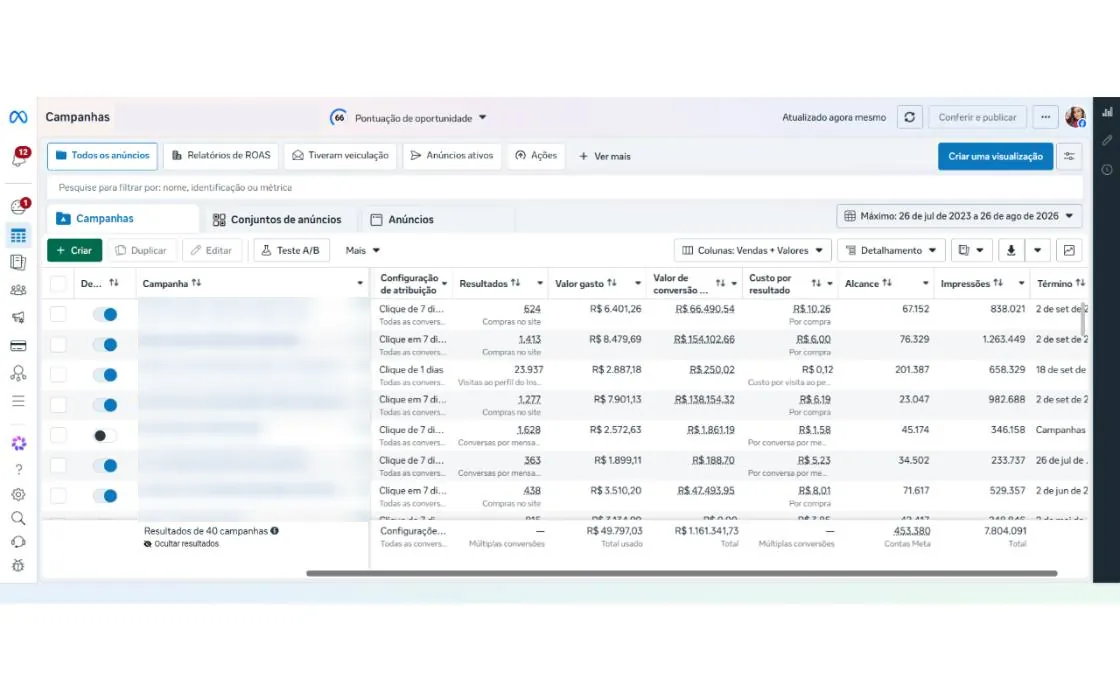The height and width of the screenshot is (700, 1120).
Task: Select the Relatórios de ROAS view
Action: click(221, 156)
